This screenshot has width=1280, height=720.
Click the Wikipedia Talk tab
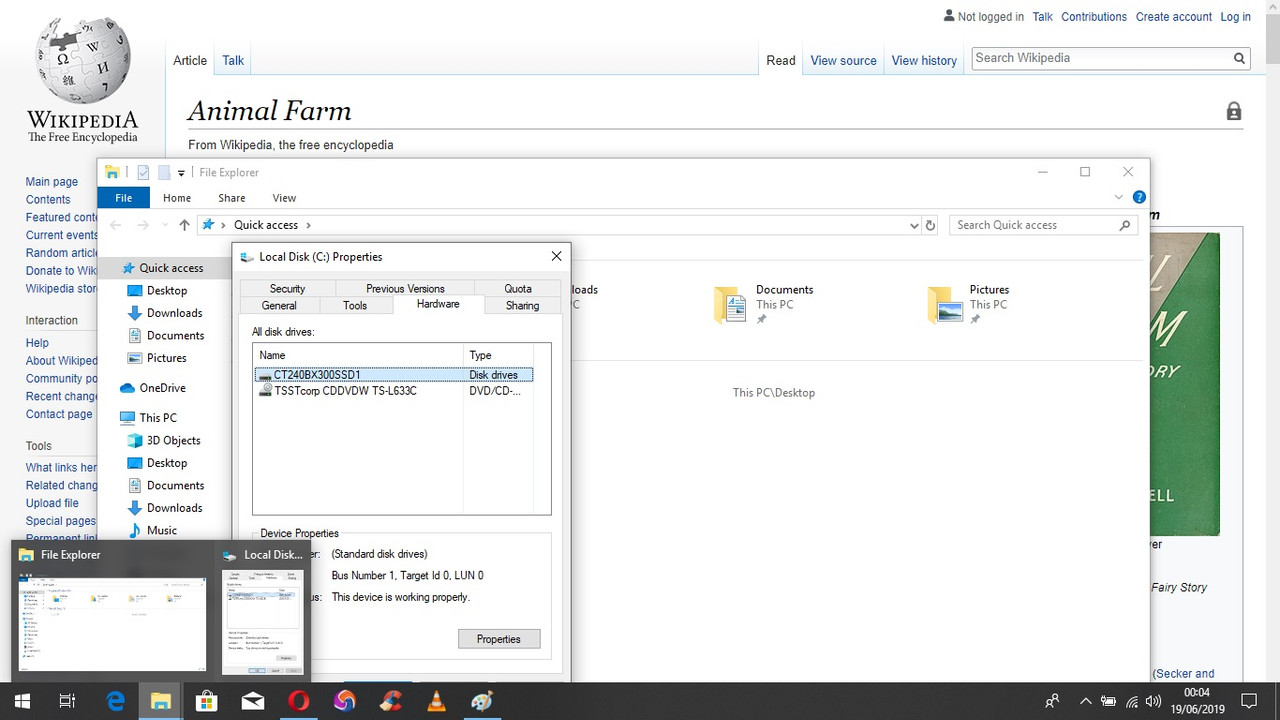[233, 61]
